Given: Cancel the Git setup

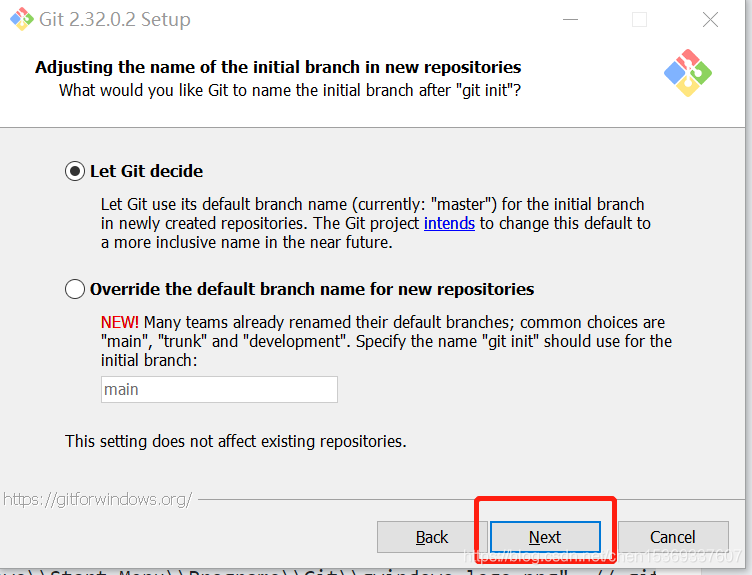Looking at the screenshot, I should pyautogui.click(x=672, y=537).
